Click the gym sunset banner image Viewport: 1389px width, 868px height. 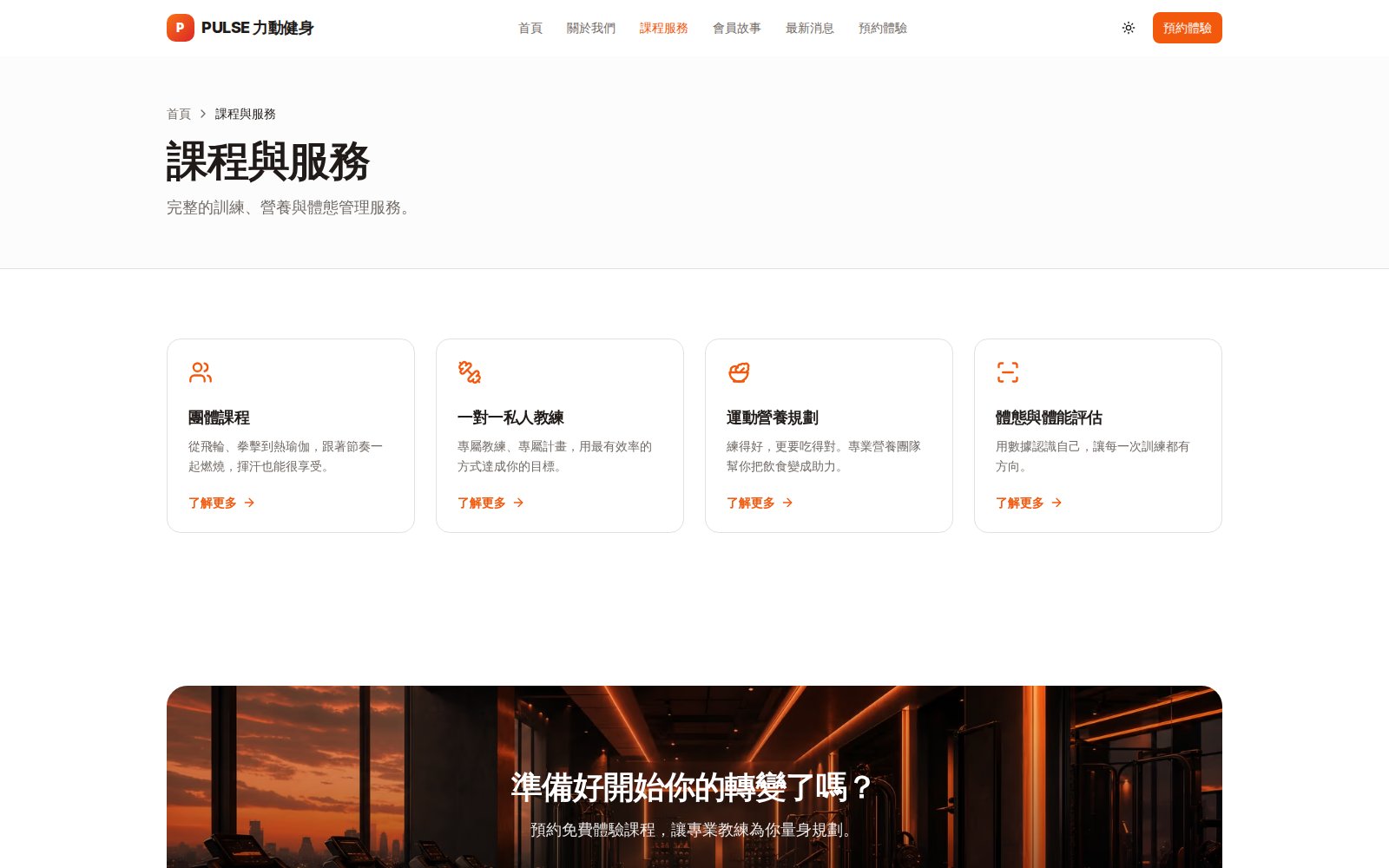[x=694, y=777]
